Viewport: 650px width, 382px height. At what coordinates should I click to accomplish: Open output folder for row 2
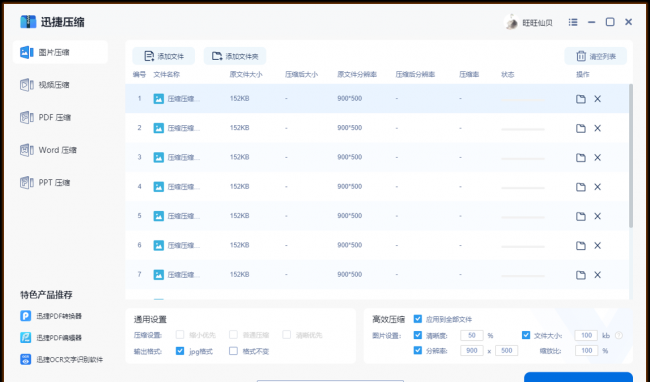pyautogui.click(x=581, y=128)
